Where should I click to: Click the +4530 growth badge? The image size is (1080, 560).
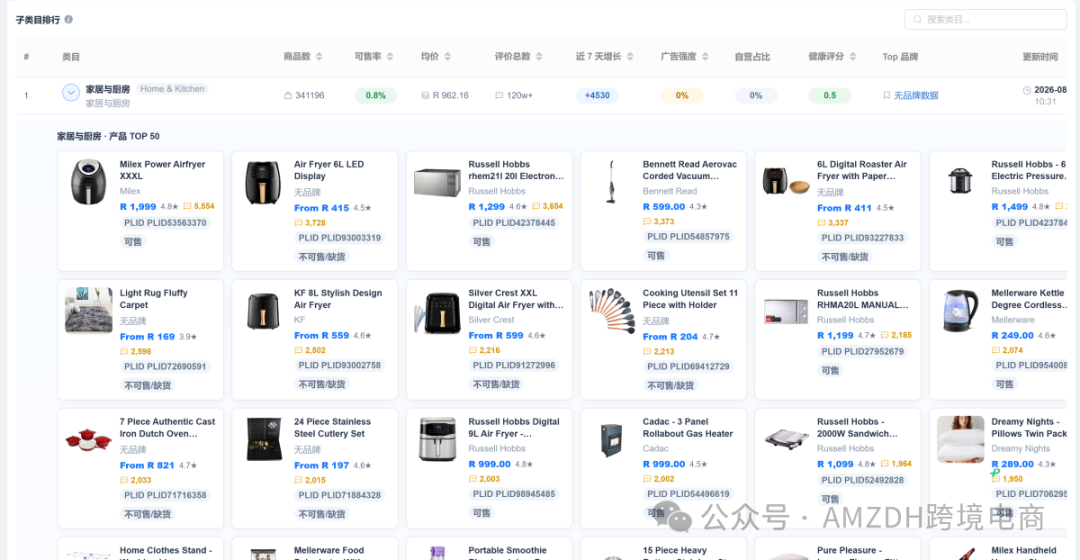coord(597,96)
